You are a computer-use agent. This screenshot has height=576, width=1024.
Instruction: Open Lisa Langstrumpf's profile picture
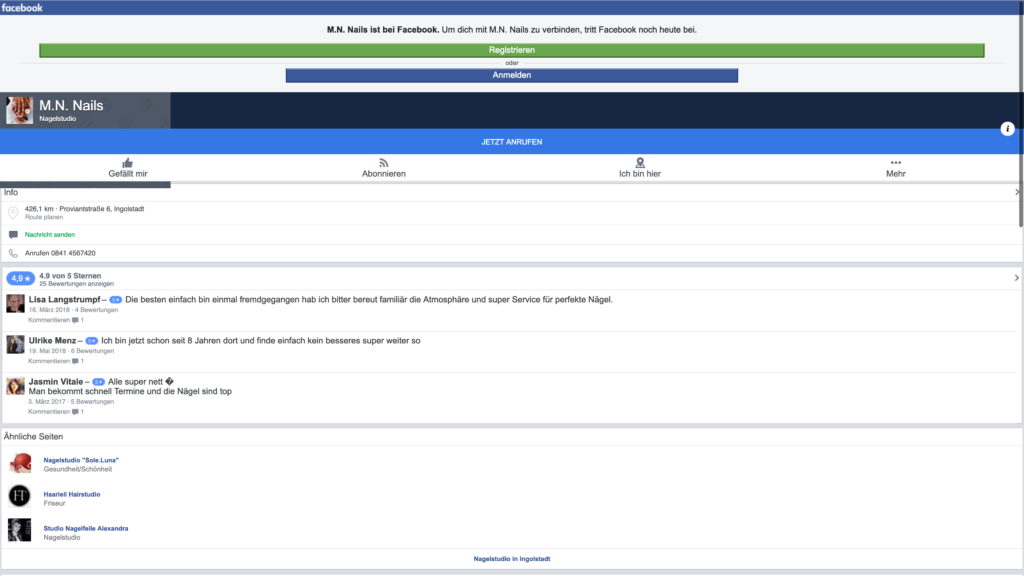tap(16, 303)
